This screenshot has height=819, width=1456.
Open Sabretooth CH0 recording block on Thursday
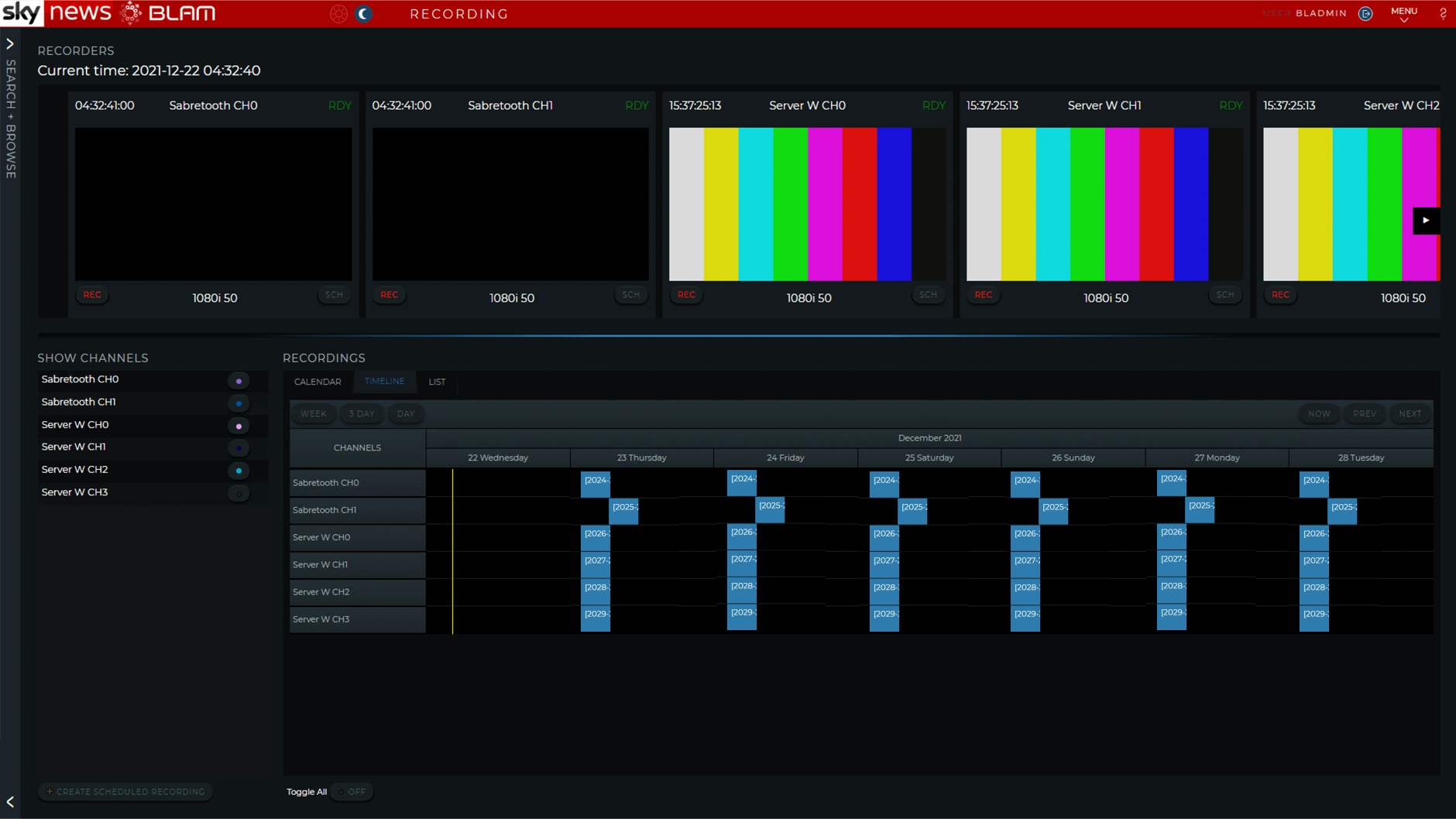(596, 484)
